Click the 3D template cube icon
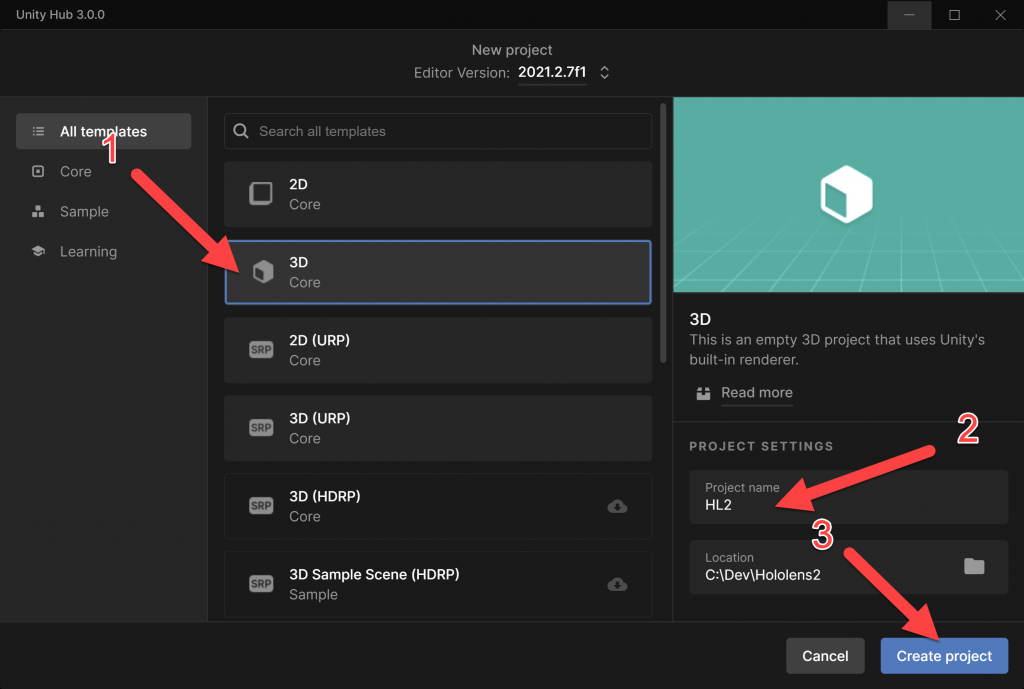This screenshot has width=1024, height=689. 263,272
